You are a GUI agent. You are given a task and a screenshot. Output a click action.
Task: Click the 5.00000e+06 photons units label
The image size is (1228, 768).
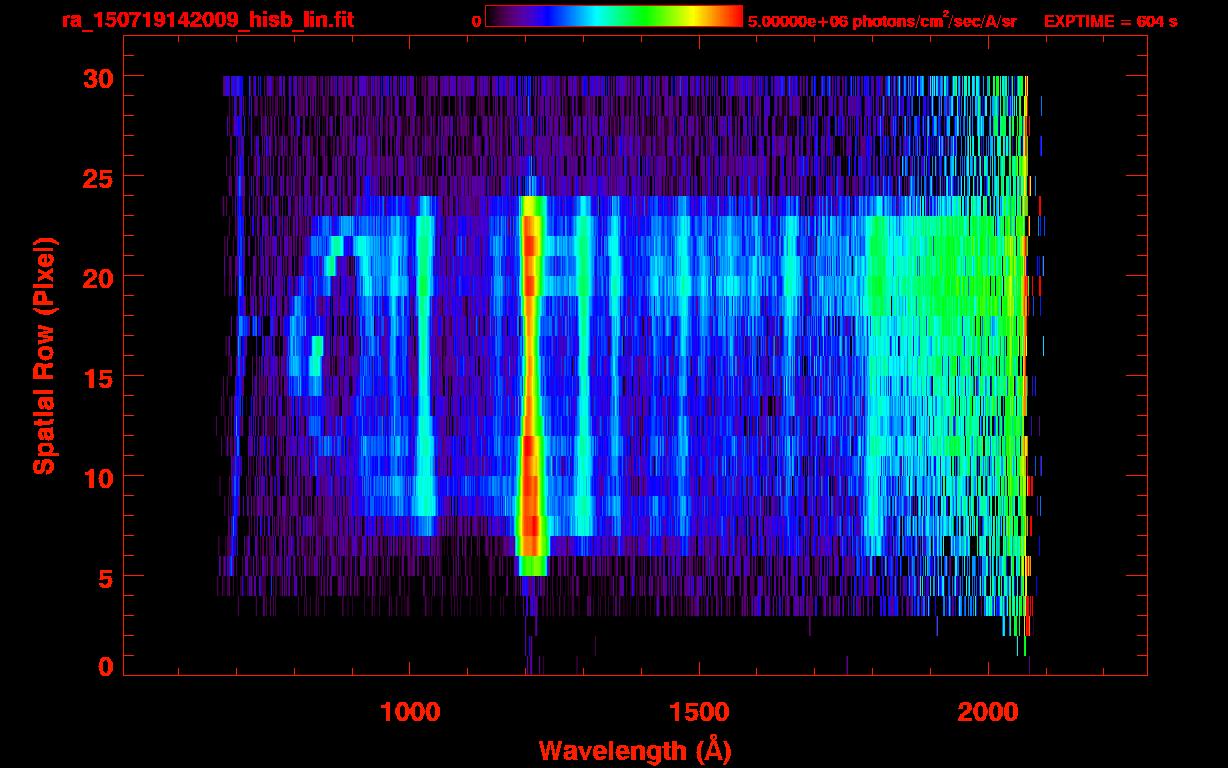coord(882,20)
